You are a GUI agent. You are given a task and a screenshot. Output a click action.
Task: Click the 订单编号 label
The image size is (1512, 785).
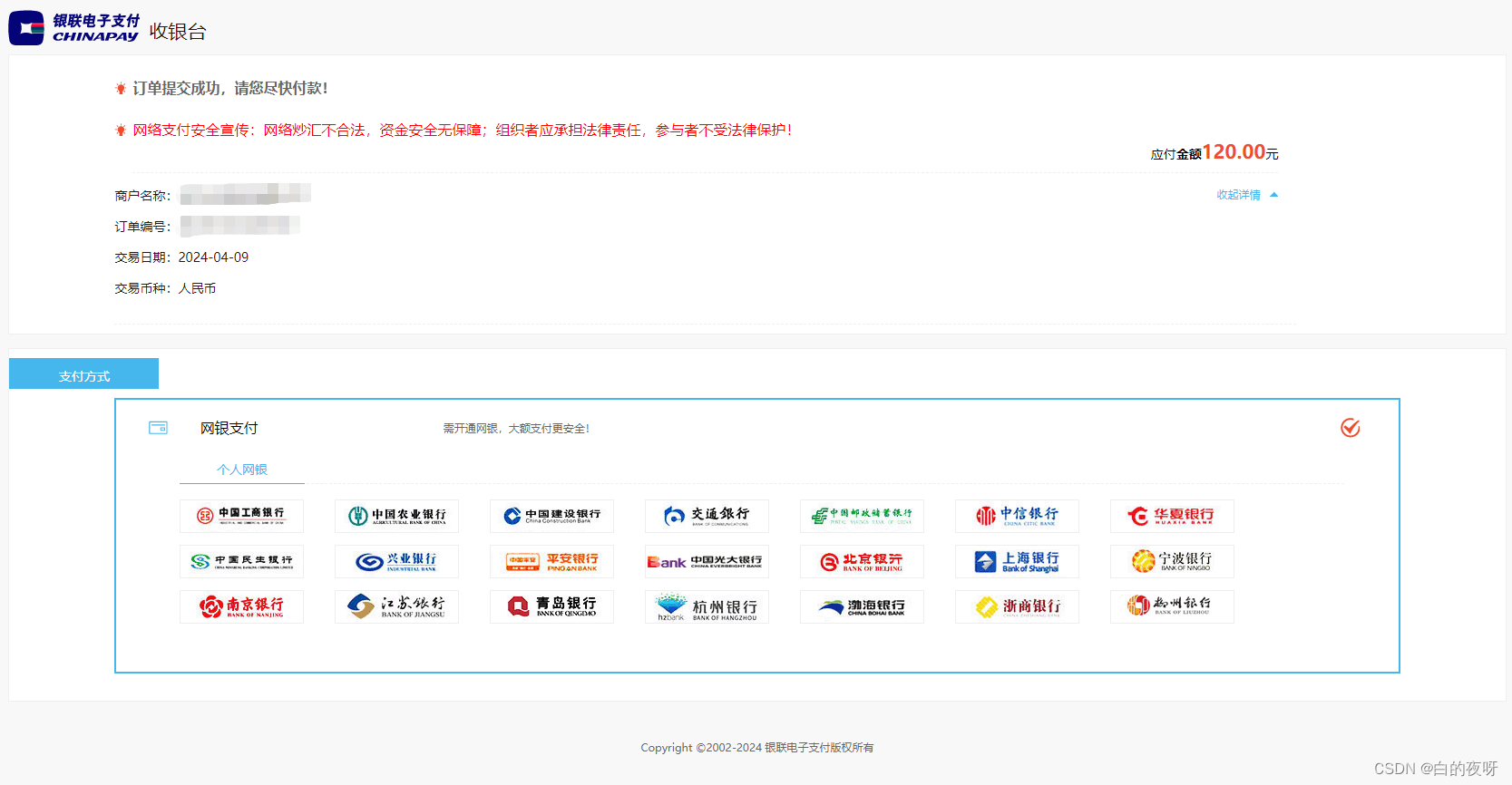(x=142, y=227)
